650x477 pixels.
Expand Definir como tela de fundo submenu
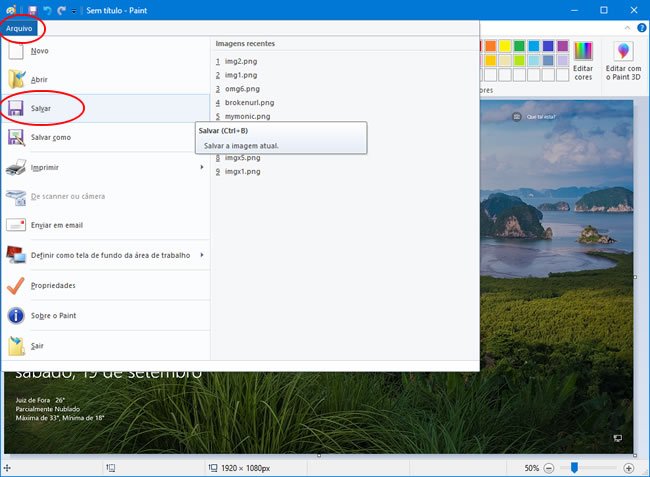[202, 256]
